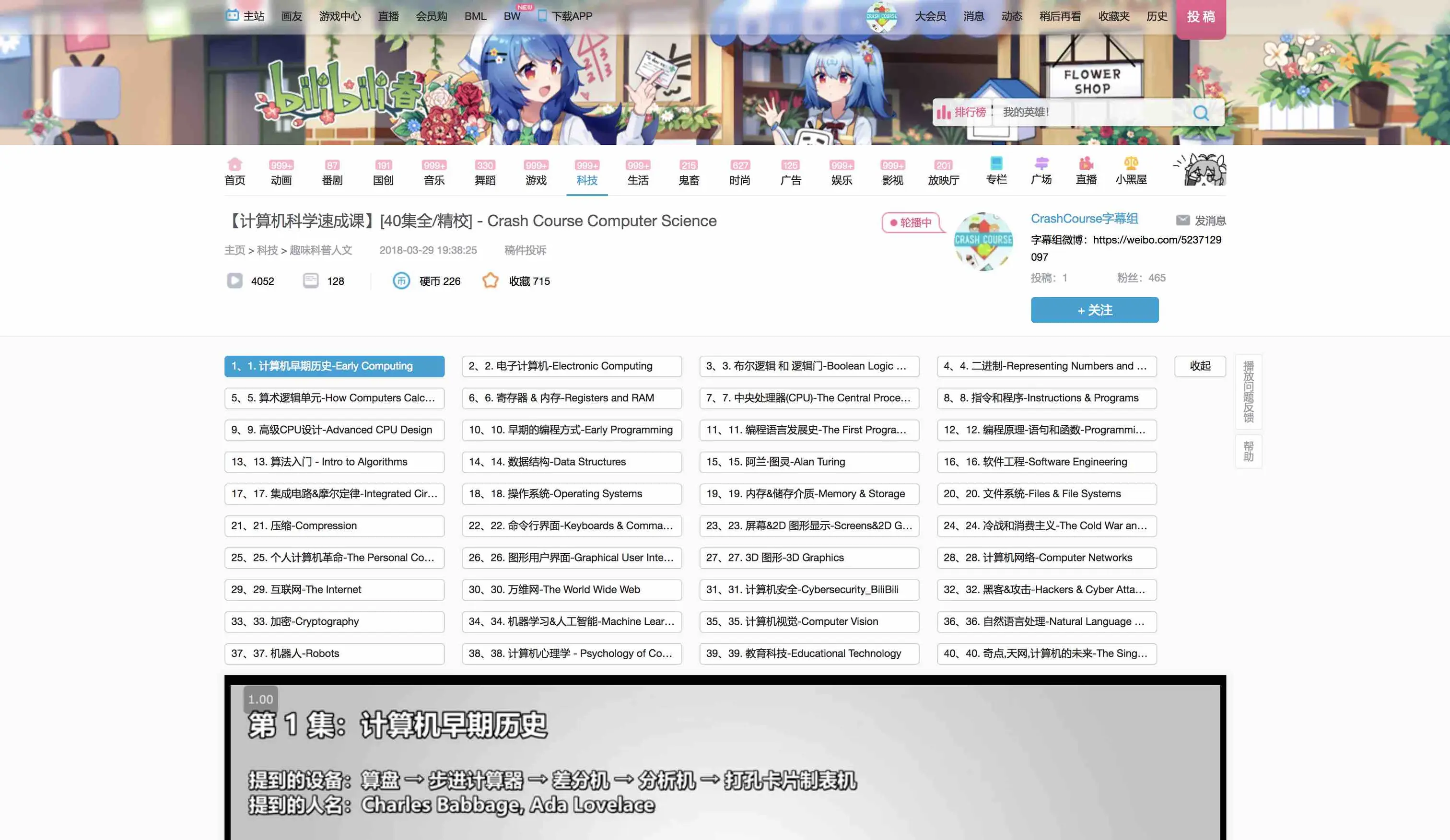Open the 直播 live camera icon
Image resolution: width=1450 pixels, height=840 pixels.
coord(1086,163)
